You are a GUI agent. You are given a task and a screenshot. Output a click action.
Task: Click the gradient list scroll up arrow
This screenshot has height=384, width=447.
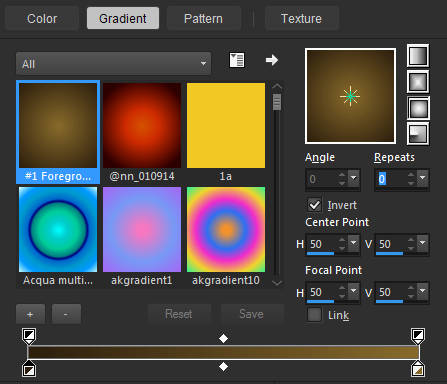click(x=277, y=87)
